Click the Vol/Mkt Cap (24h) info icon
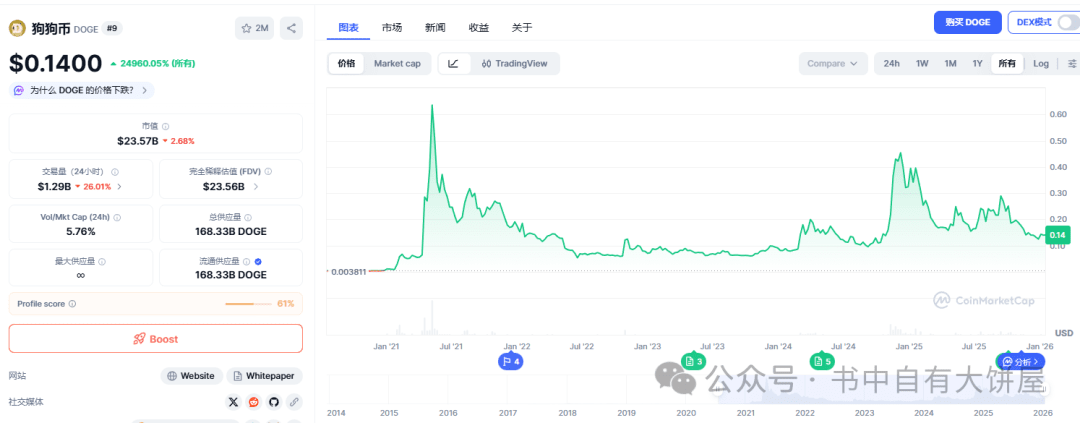 coord(117,217)
